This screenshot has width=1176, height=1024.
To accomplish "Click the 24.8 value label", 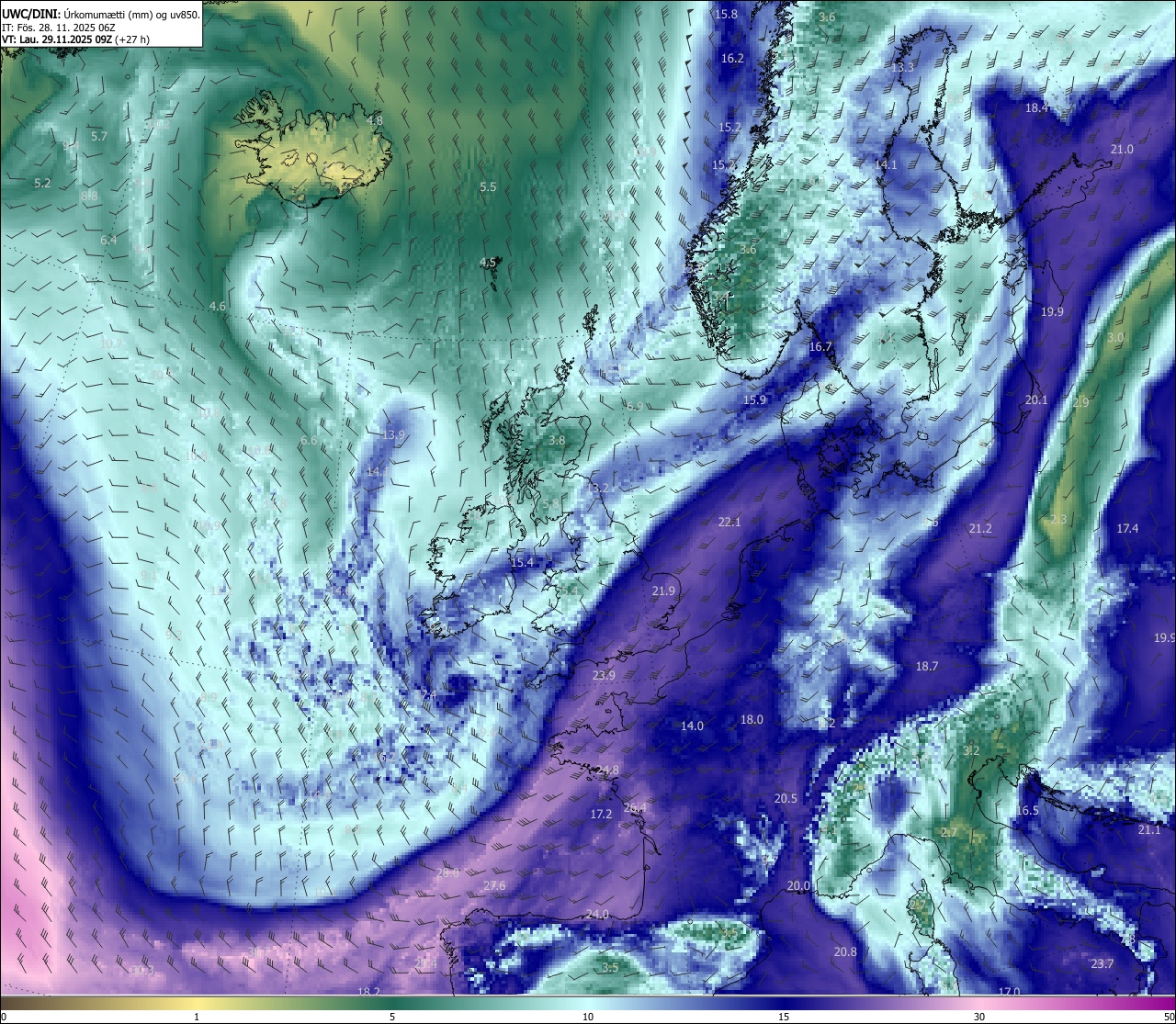I will pyautogui.click(x=607, y=770).
